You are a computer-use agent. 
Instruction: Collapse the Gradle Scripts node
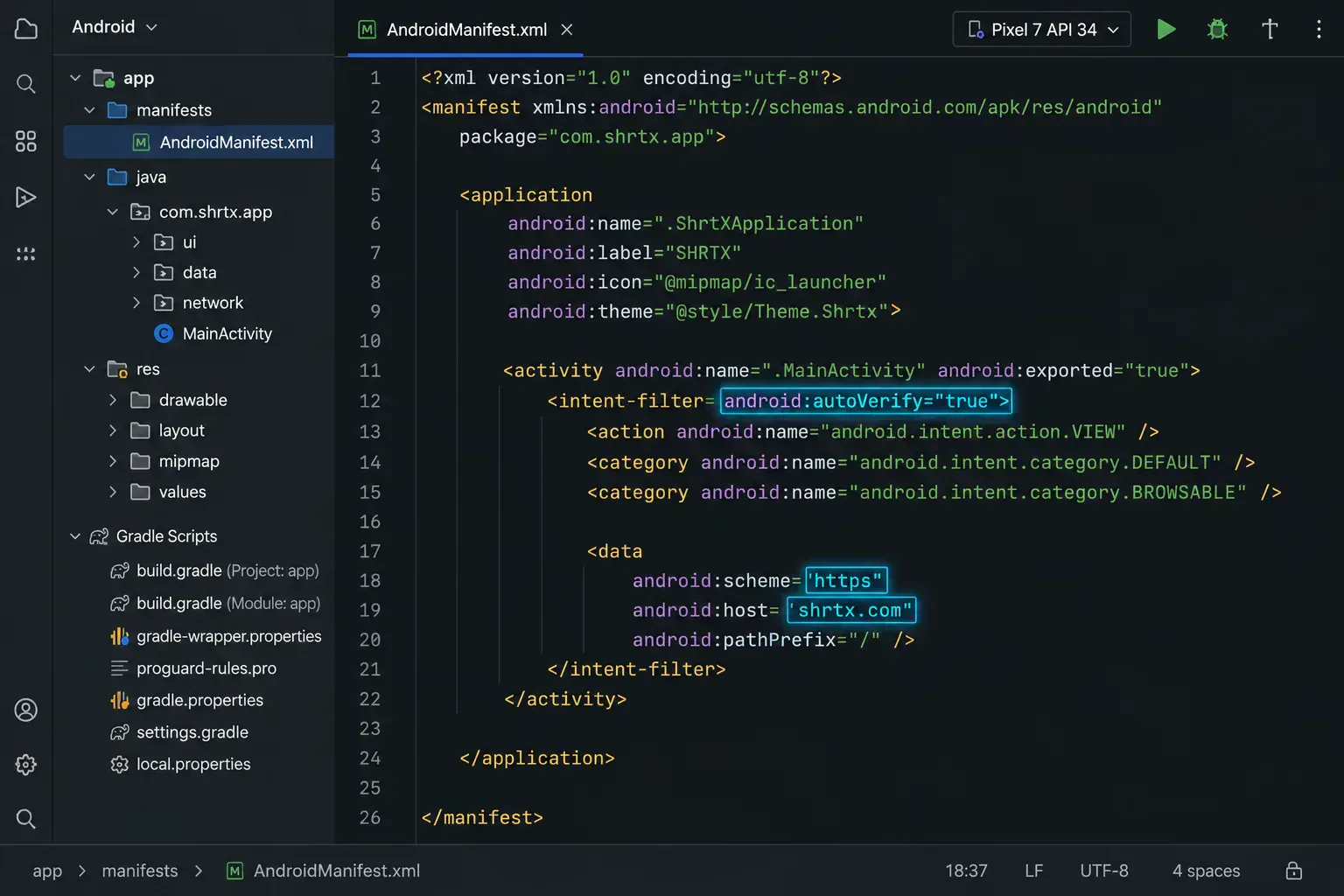click(x=75, y=536)
